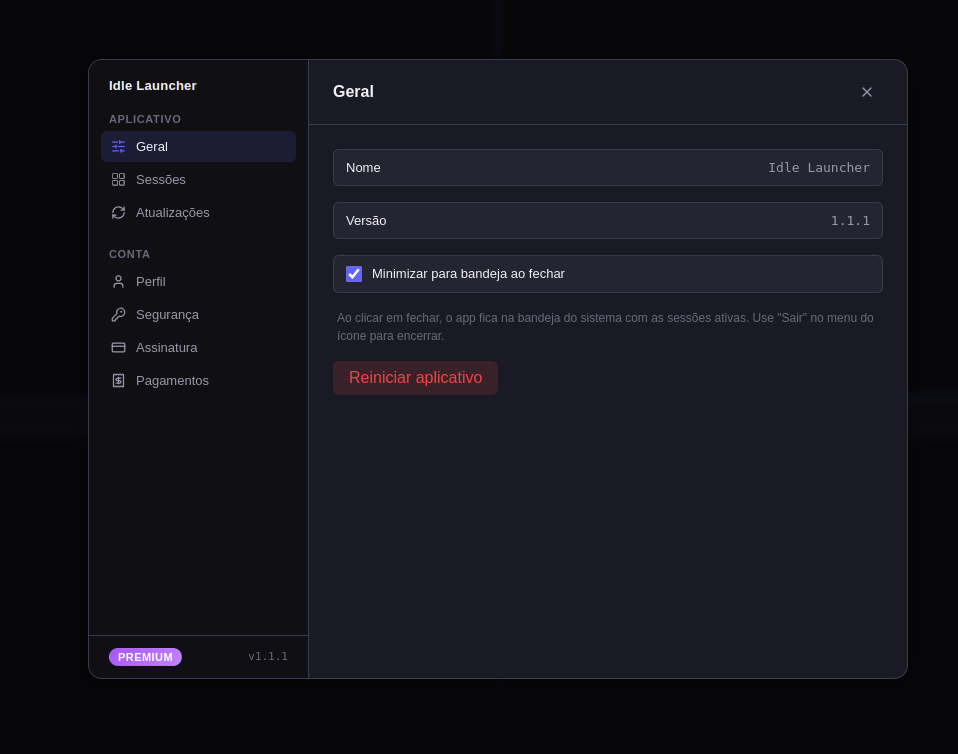The width and height of the screenshot is (958, 754).
Task: Click the refresh icon beside Atualizações
Action: 119,213
